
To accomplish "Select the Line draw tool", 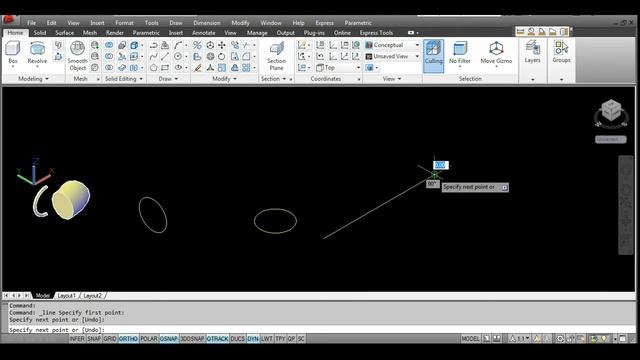I will [165, 56].
